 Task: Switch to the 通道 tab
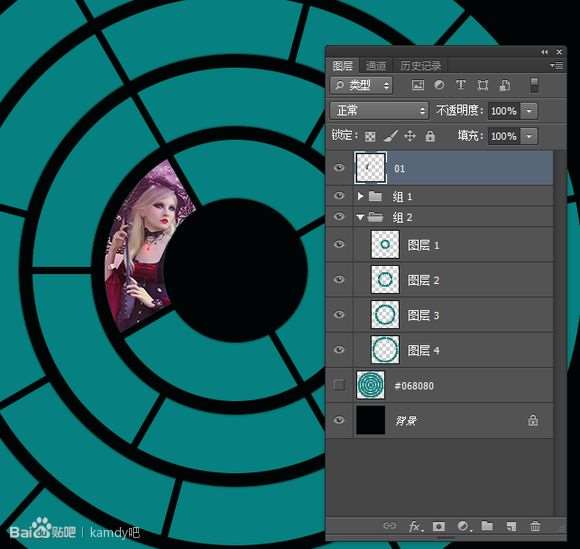point(376,66)
